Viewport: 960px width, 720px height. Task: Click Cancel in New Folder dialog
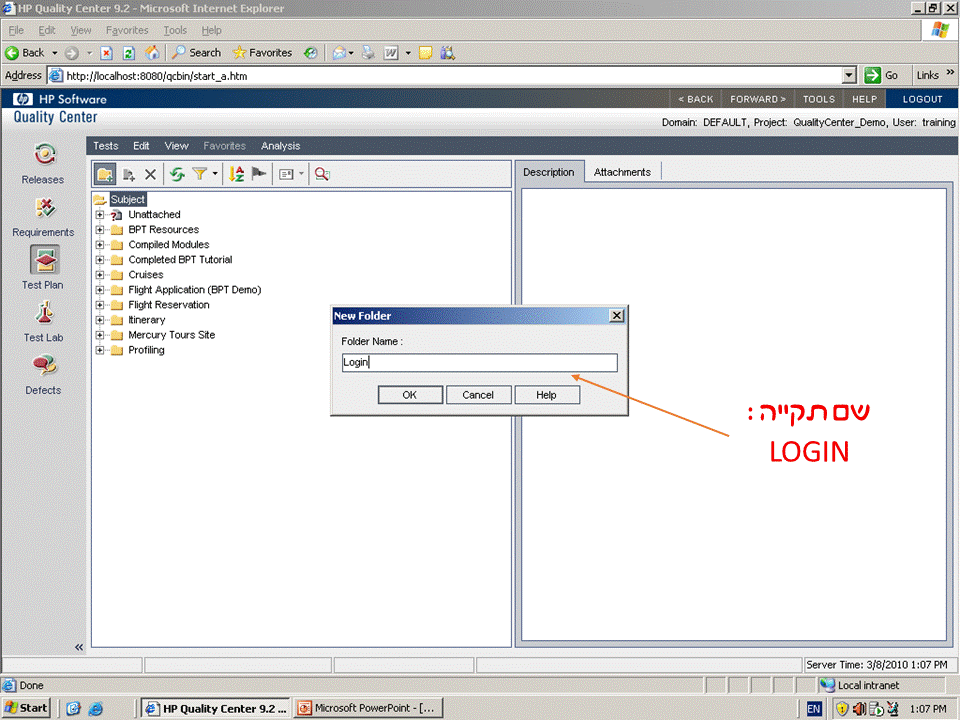[478, 395]
